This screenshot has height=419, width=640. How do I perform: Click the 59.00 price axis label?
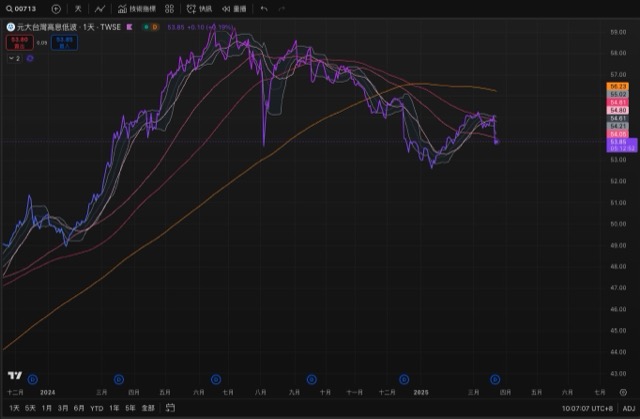[x=618, y=32]
